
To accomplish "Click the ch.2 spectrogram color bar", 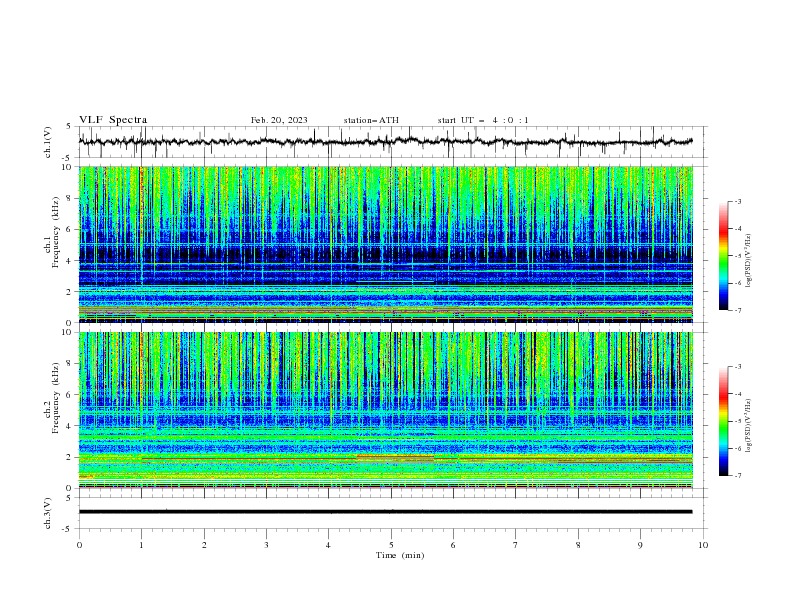I will [x=723, y=421].
